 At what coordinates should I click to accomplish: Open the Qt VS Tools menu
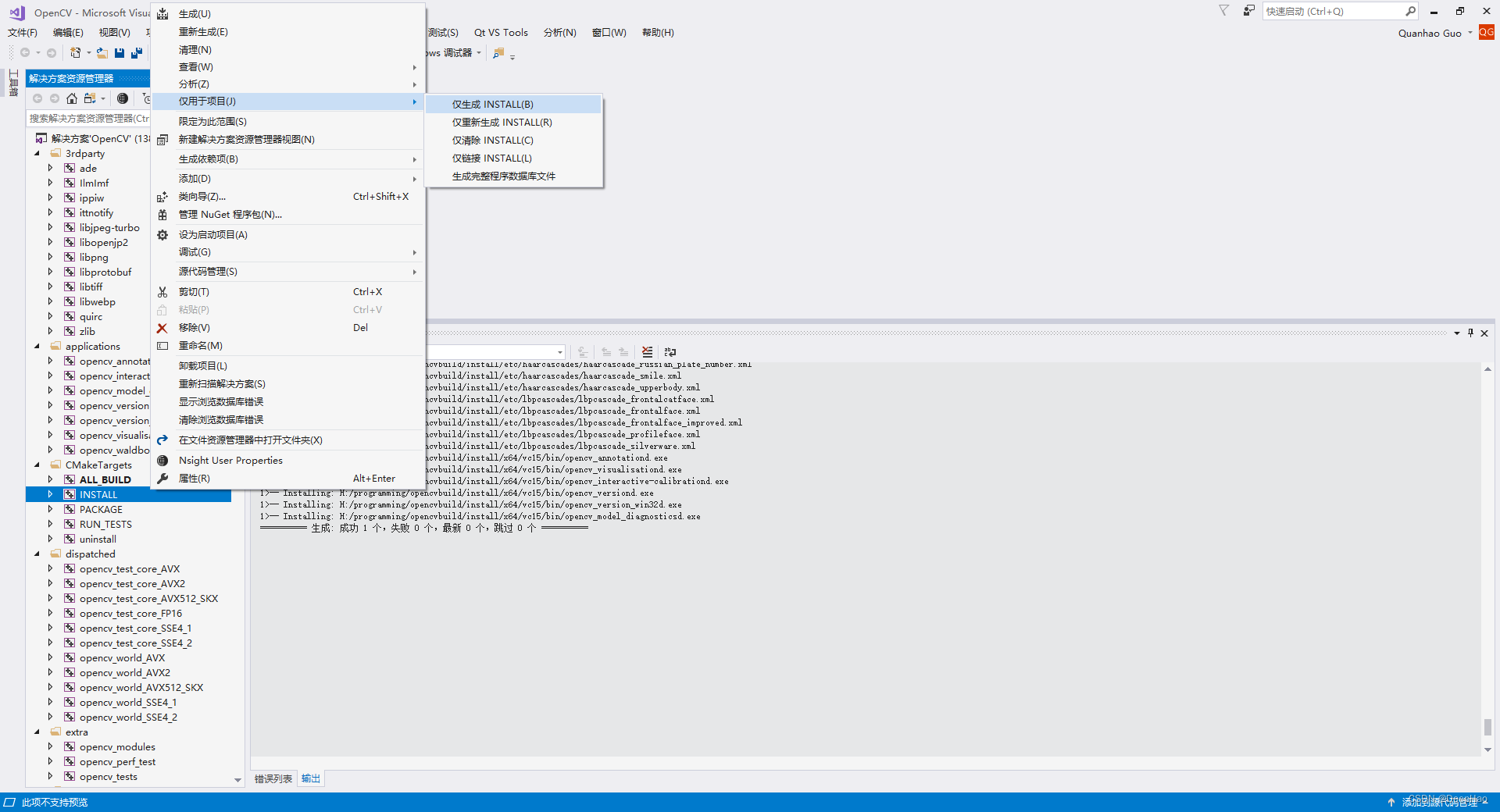point(501,33)
